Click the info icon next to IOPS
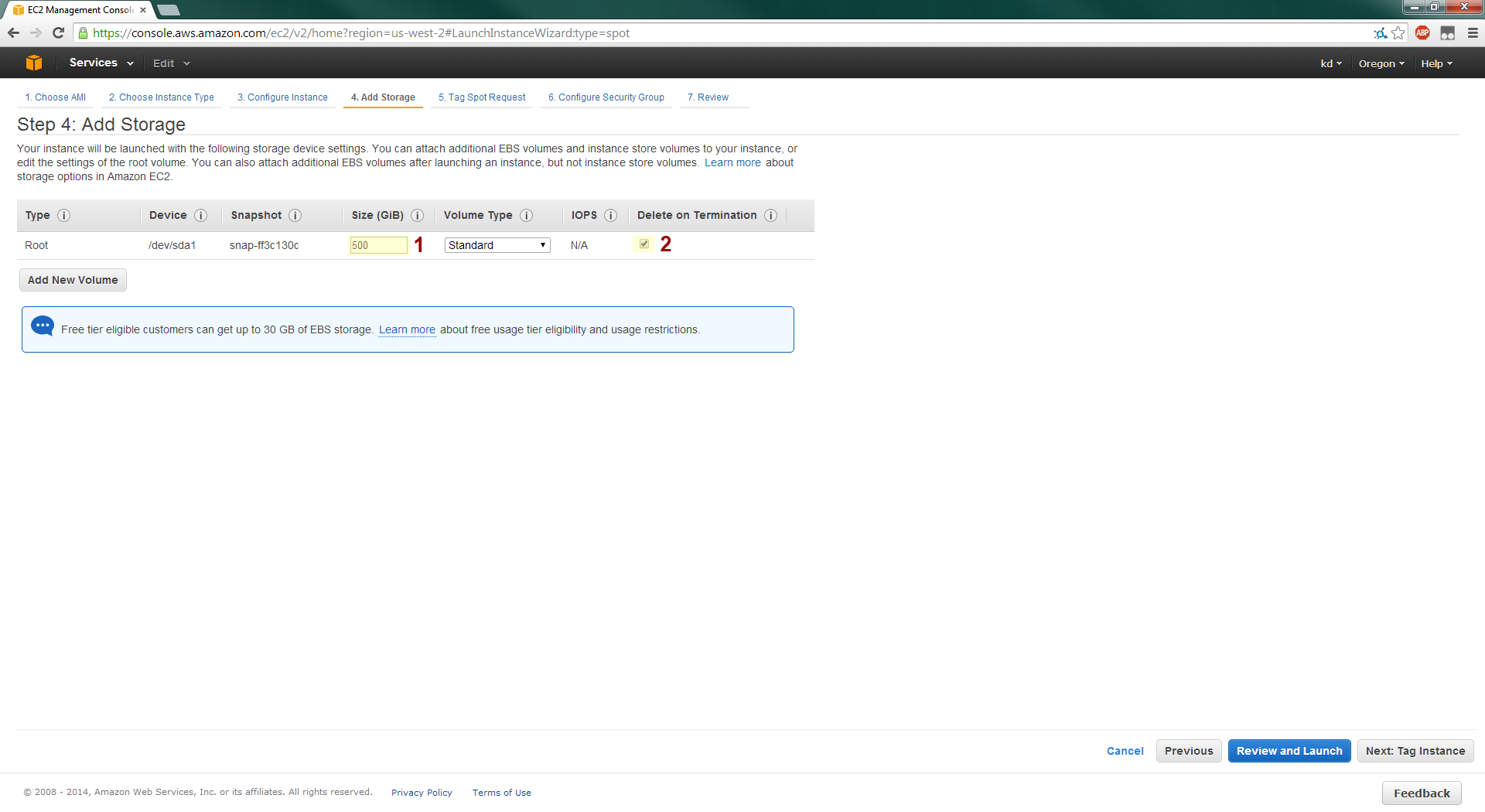 click(610, 216)
